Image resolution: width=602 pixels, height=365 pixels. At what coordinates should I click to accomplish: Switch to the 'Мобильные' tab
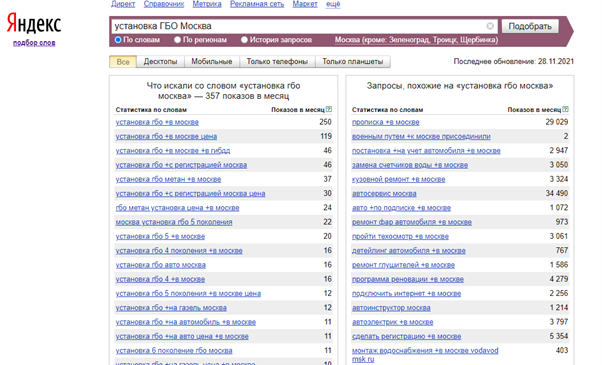(x=212, y=62)
